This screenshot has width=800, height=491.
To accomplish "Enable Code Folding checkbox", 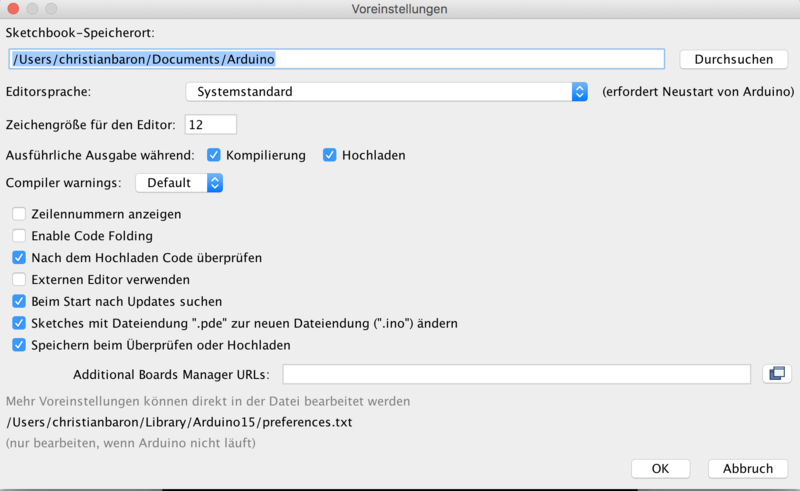I will (19, 236).
